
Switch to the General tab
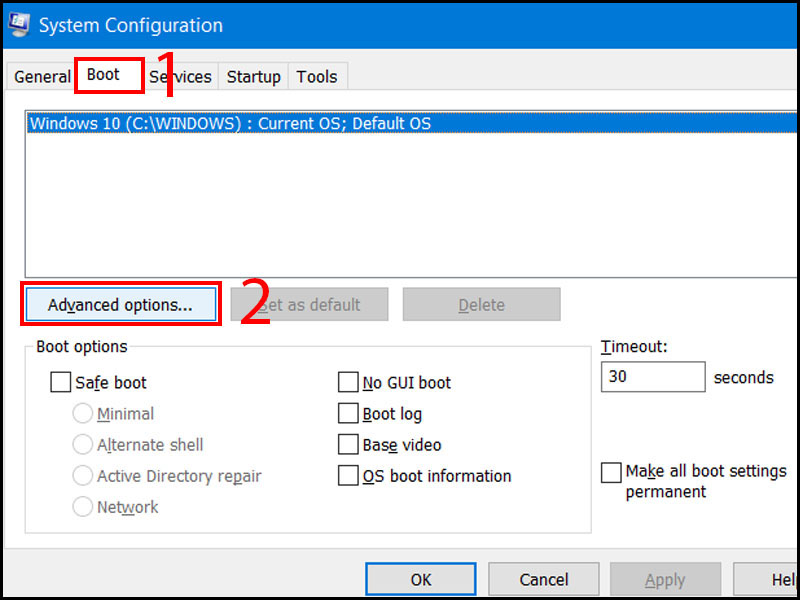[x=42, y=77]
